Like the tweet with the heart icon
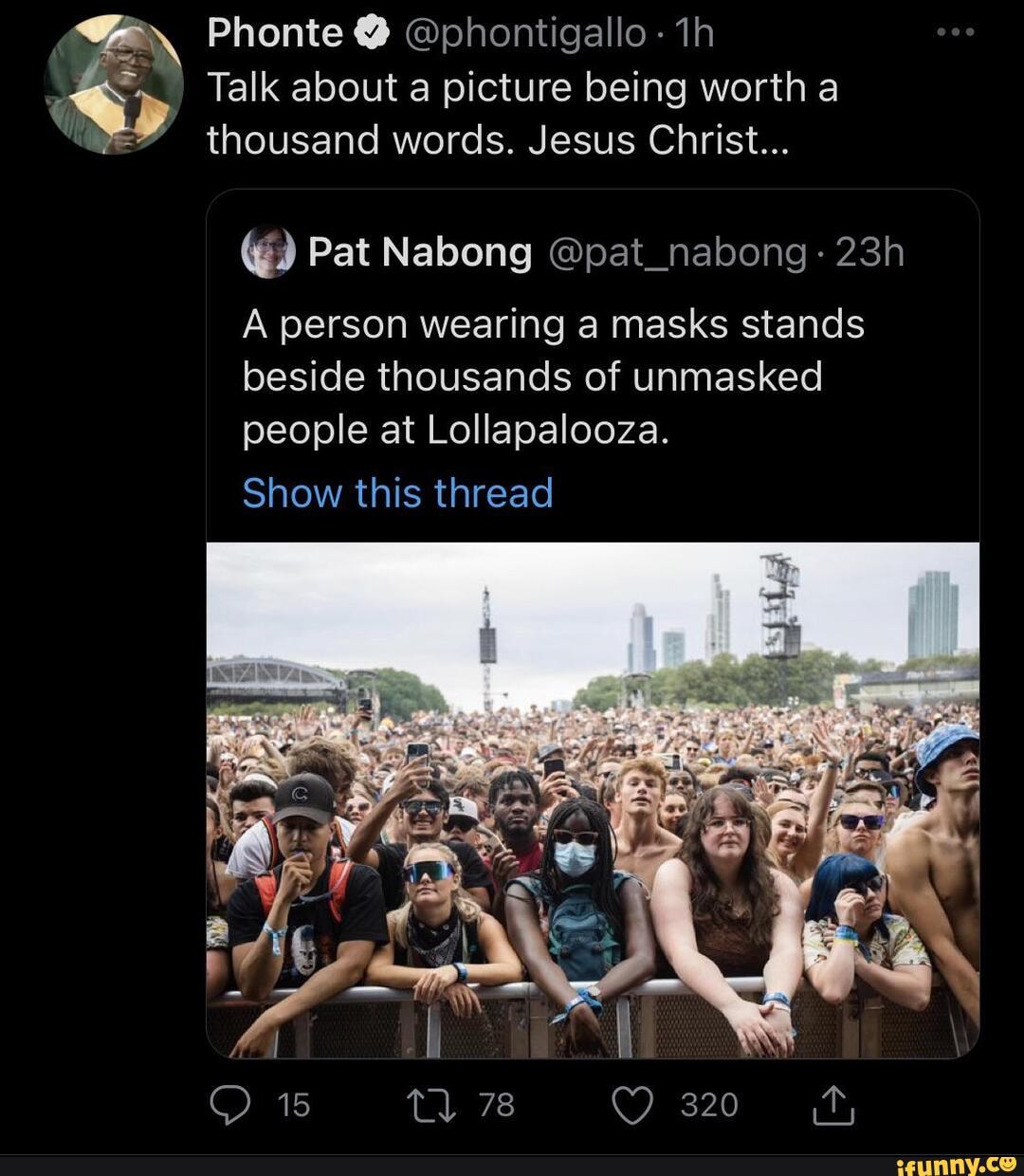 click(634, 1105)
